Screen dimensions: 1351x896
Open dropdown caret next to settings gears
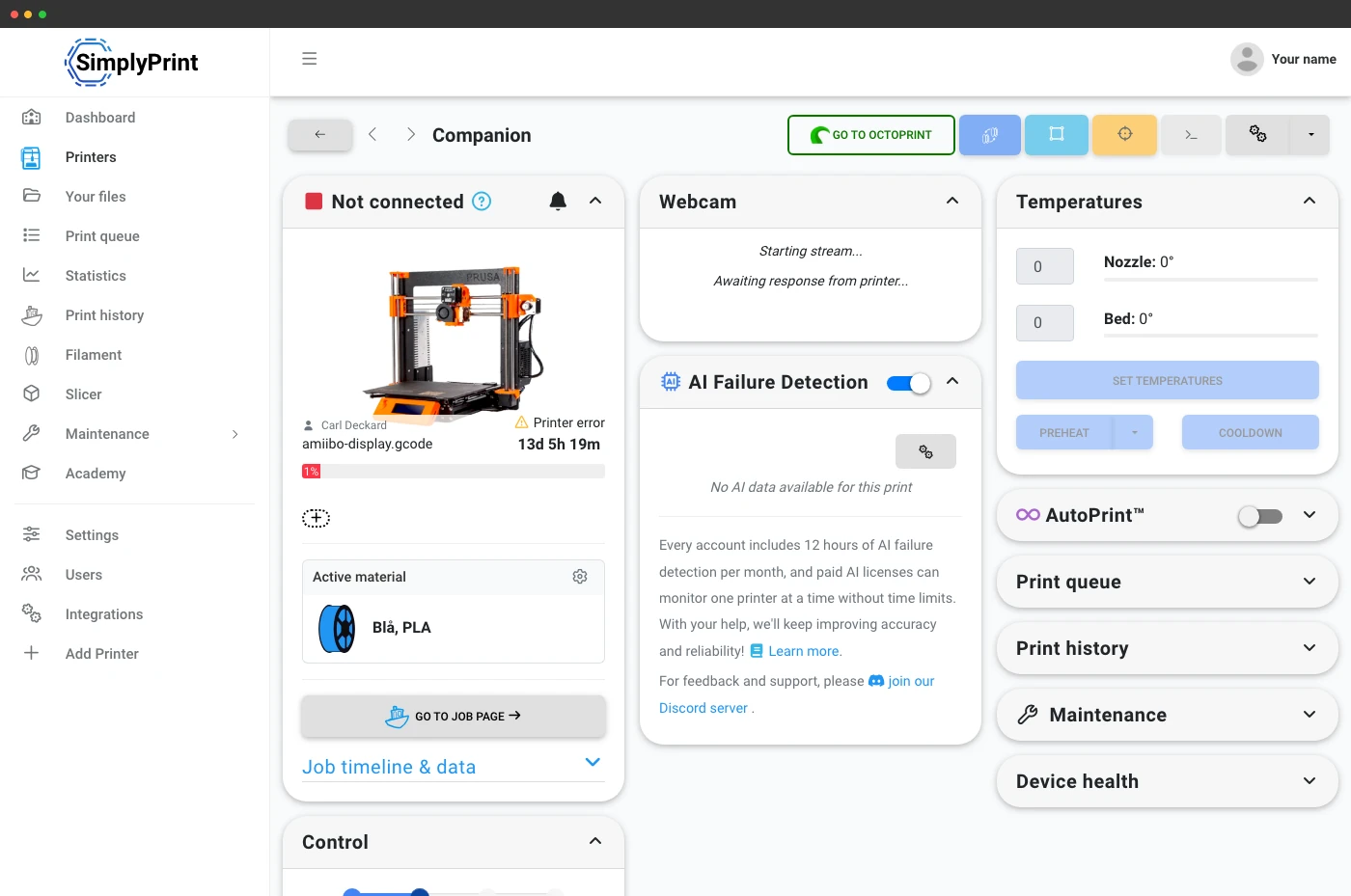pos(1310,135)
